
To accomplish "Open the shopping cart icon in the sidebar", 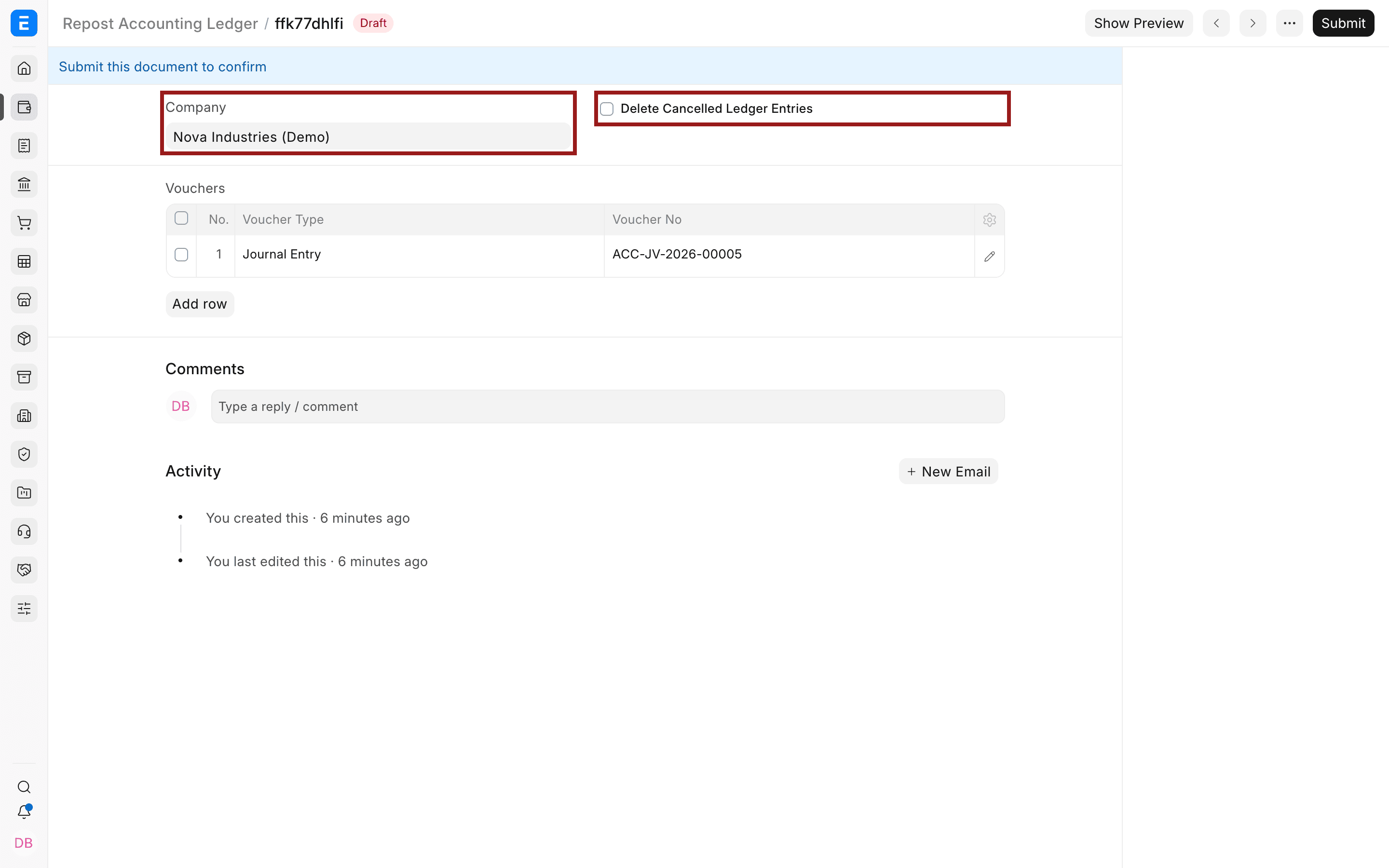I will pyautogui.click(x=24, y=223).
